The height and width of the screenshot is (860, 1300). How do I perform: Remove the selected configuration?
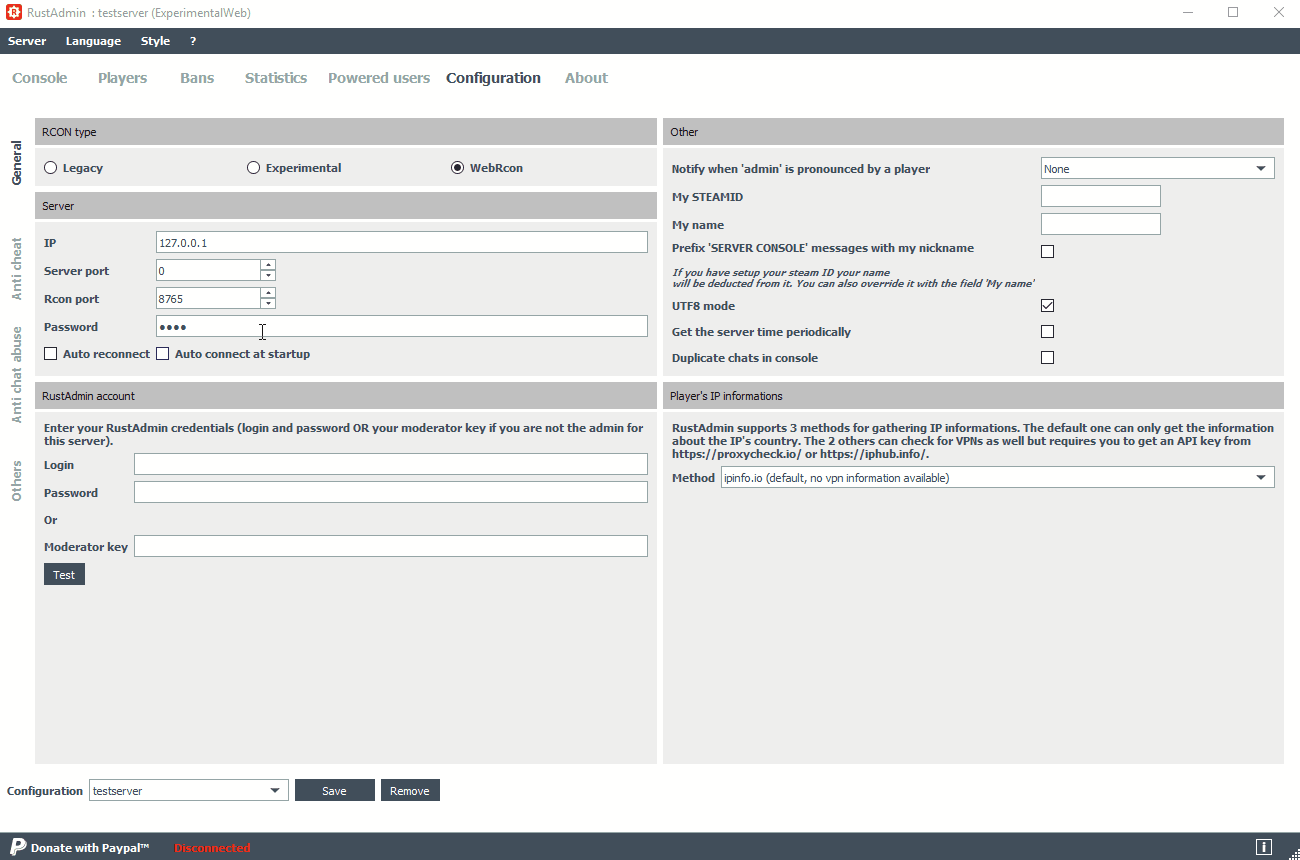point(410,791)
